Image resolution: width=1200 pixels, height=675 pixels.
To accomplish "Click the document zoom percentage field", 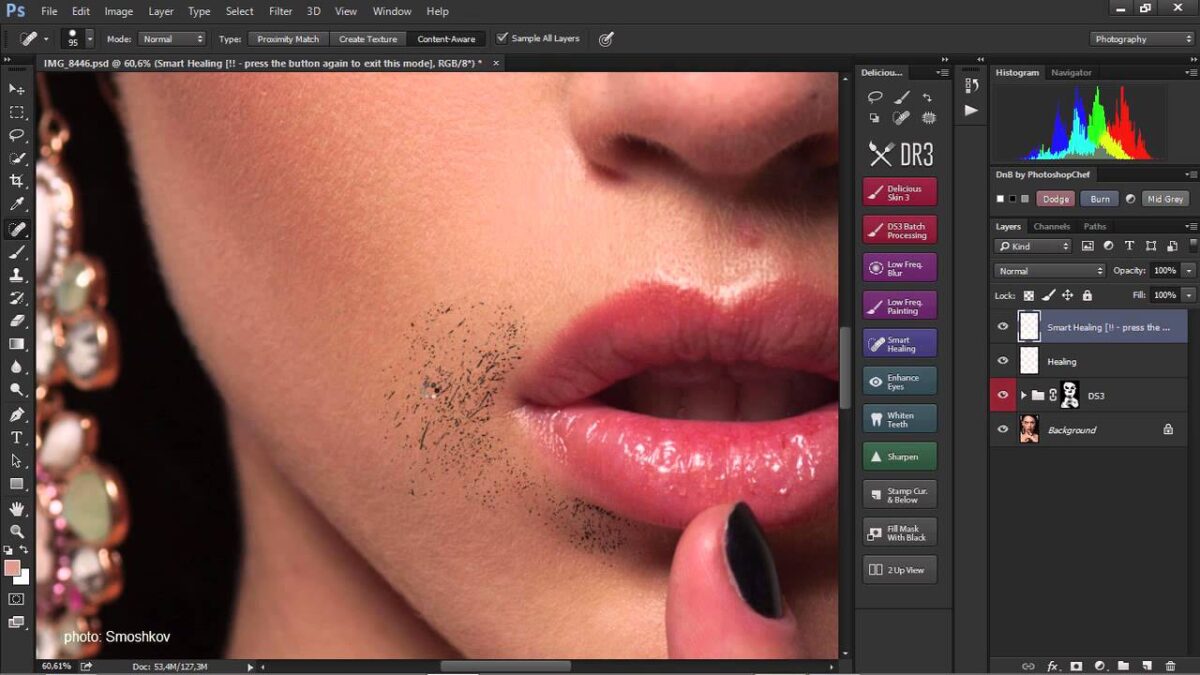I will 56,665.
